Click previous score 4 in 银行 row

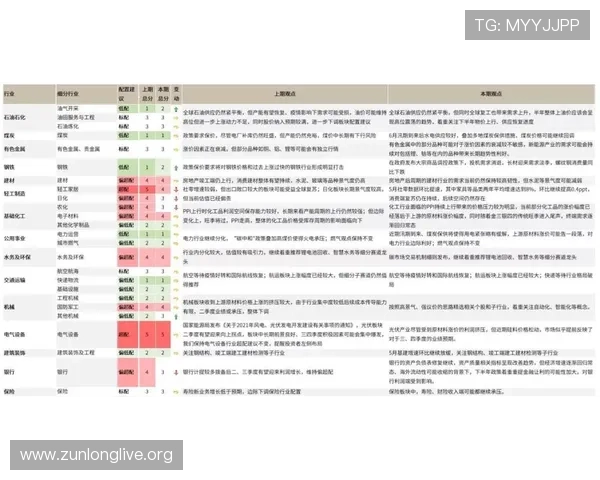pos(147,372)
